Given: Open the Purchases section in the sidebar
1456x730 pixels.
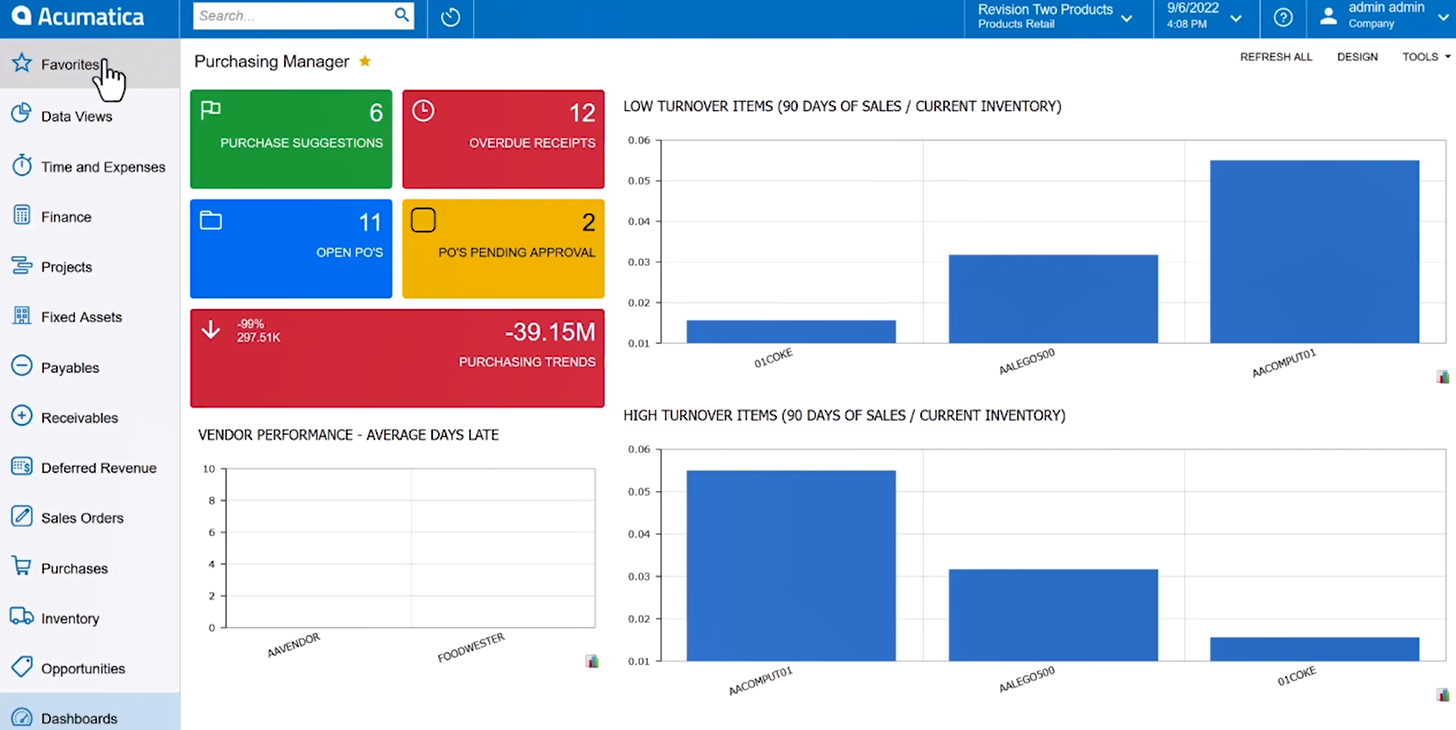Looking at the screenshot, I should [x=75, y=567].
